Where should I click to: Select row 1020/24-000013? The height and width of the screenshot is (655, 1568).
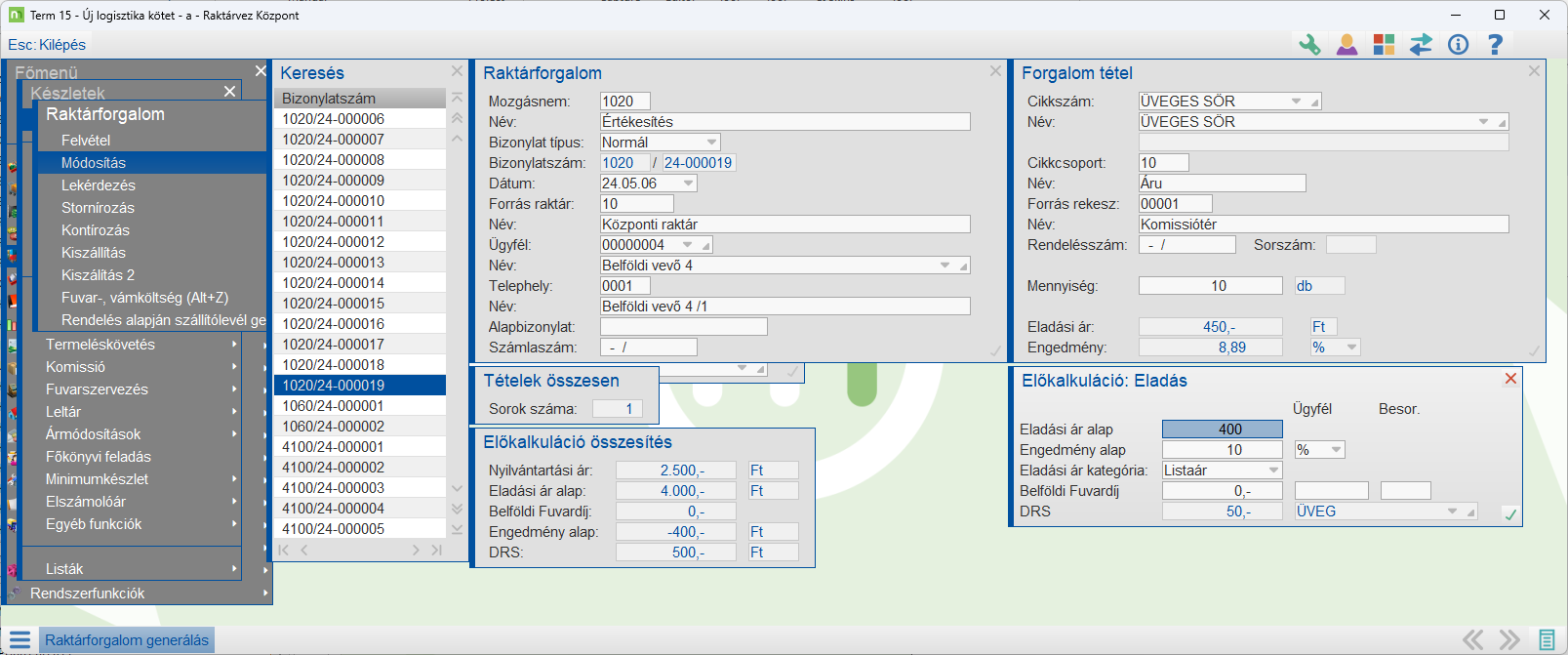[x=360, y=262]
